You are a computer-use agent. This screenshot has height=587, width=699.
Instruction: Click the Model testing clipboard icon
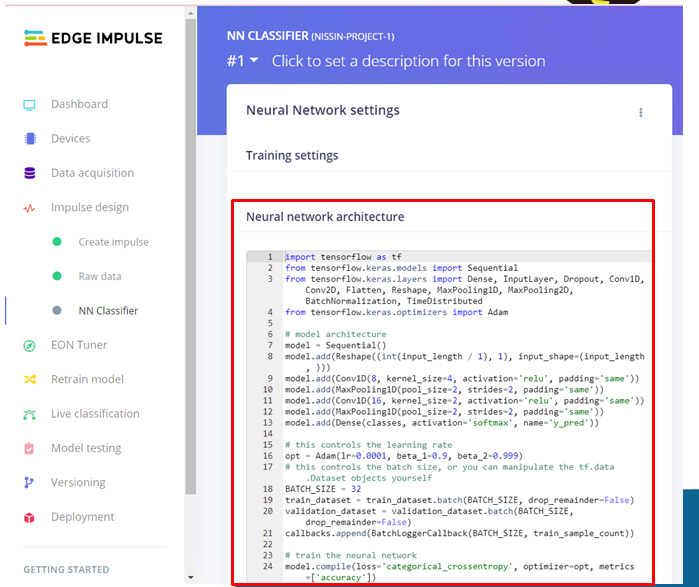pyautogui.click(x=29, y=448)
